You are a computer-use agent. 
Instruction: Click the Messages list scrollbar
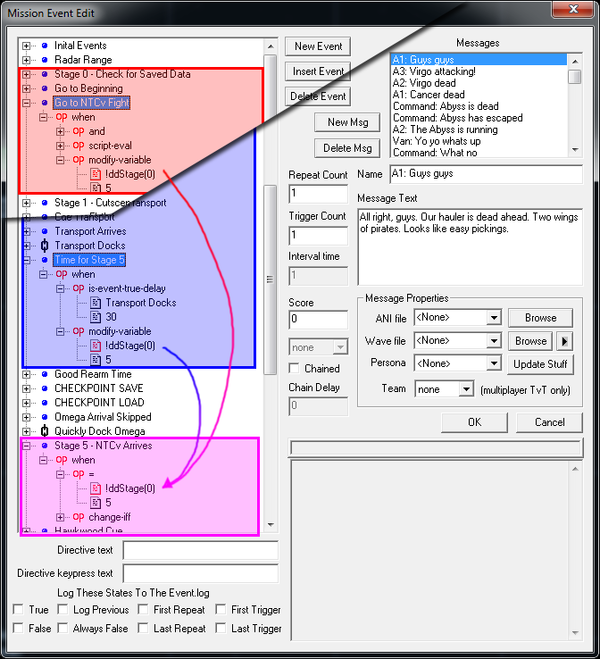574,104
